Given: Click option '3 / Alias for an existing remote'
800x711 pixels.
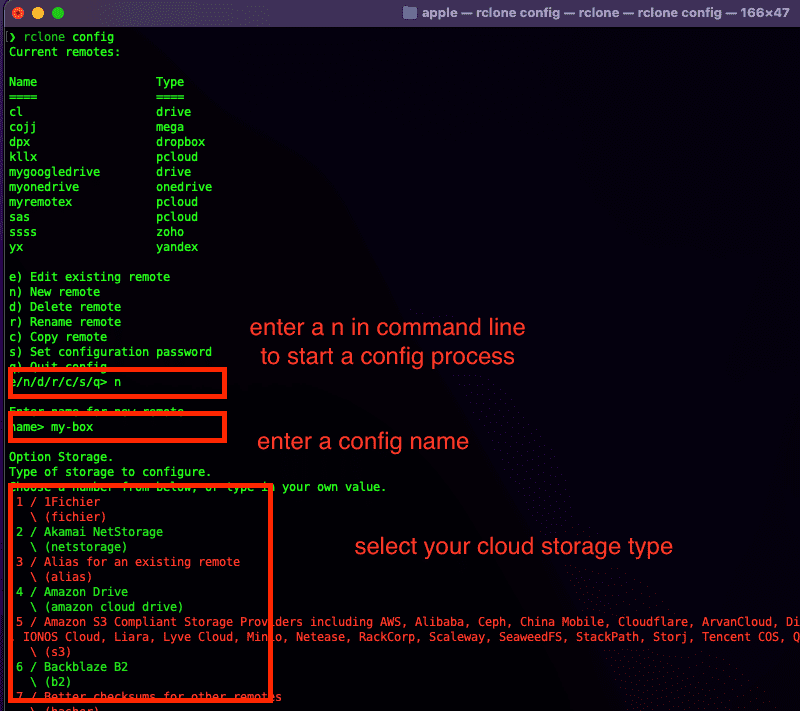Looking at the screenshot, I should [x=128, y=562].
